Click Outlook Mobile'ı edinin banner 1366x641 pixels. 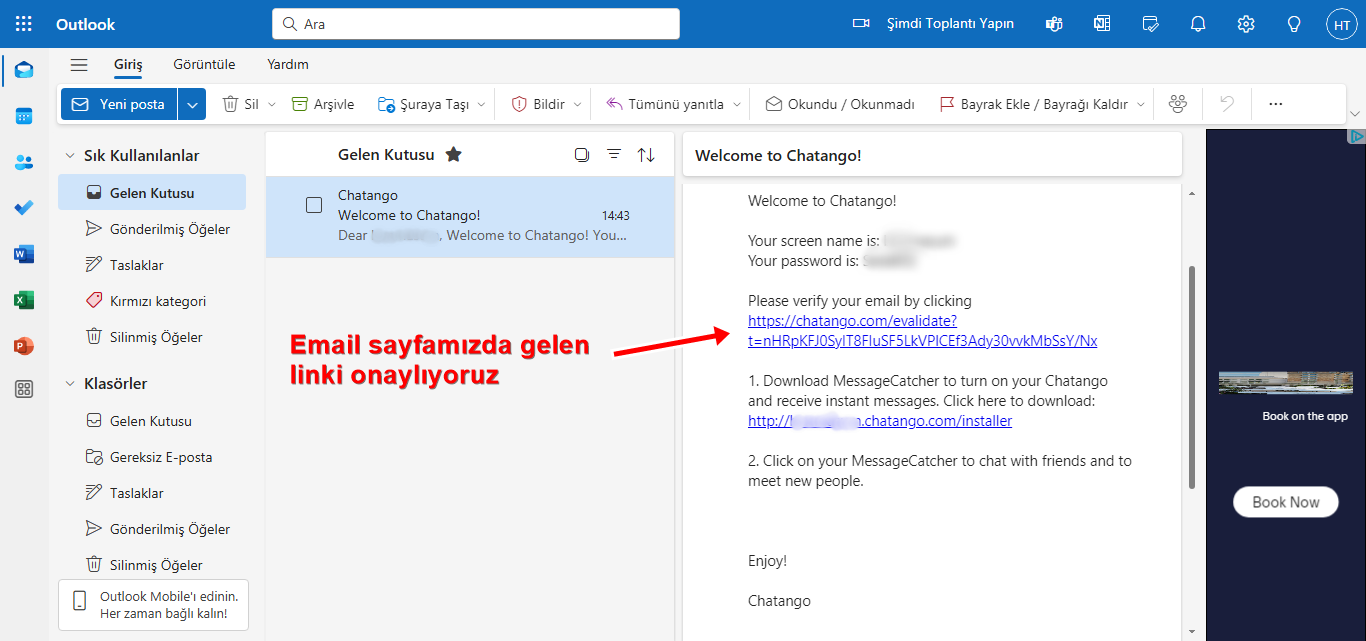(x=153, y=605)
